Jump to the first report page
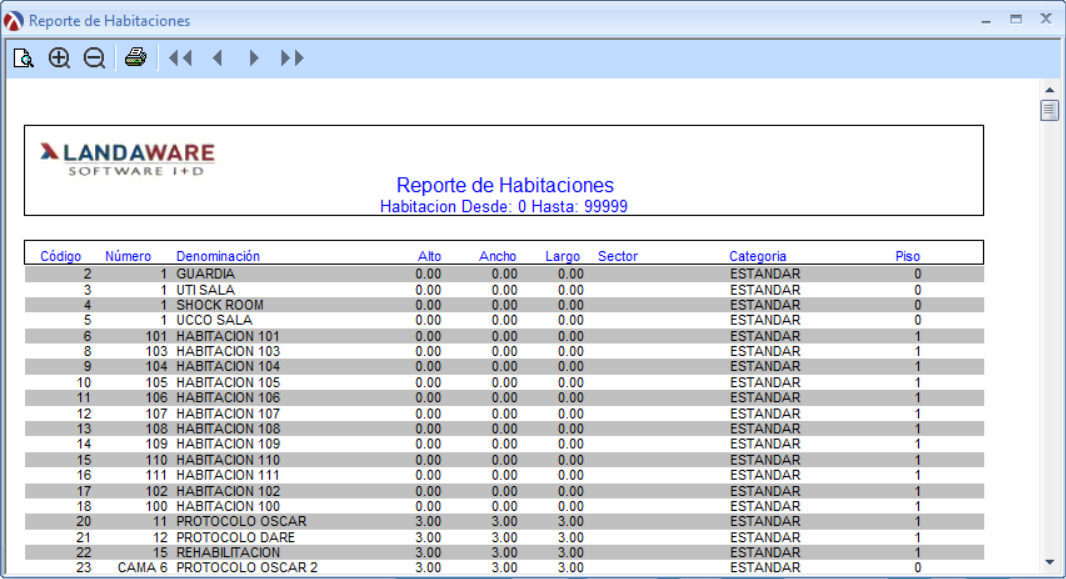The height and width of the screenshot is (579, 1066). [180, 58]
